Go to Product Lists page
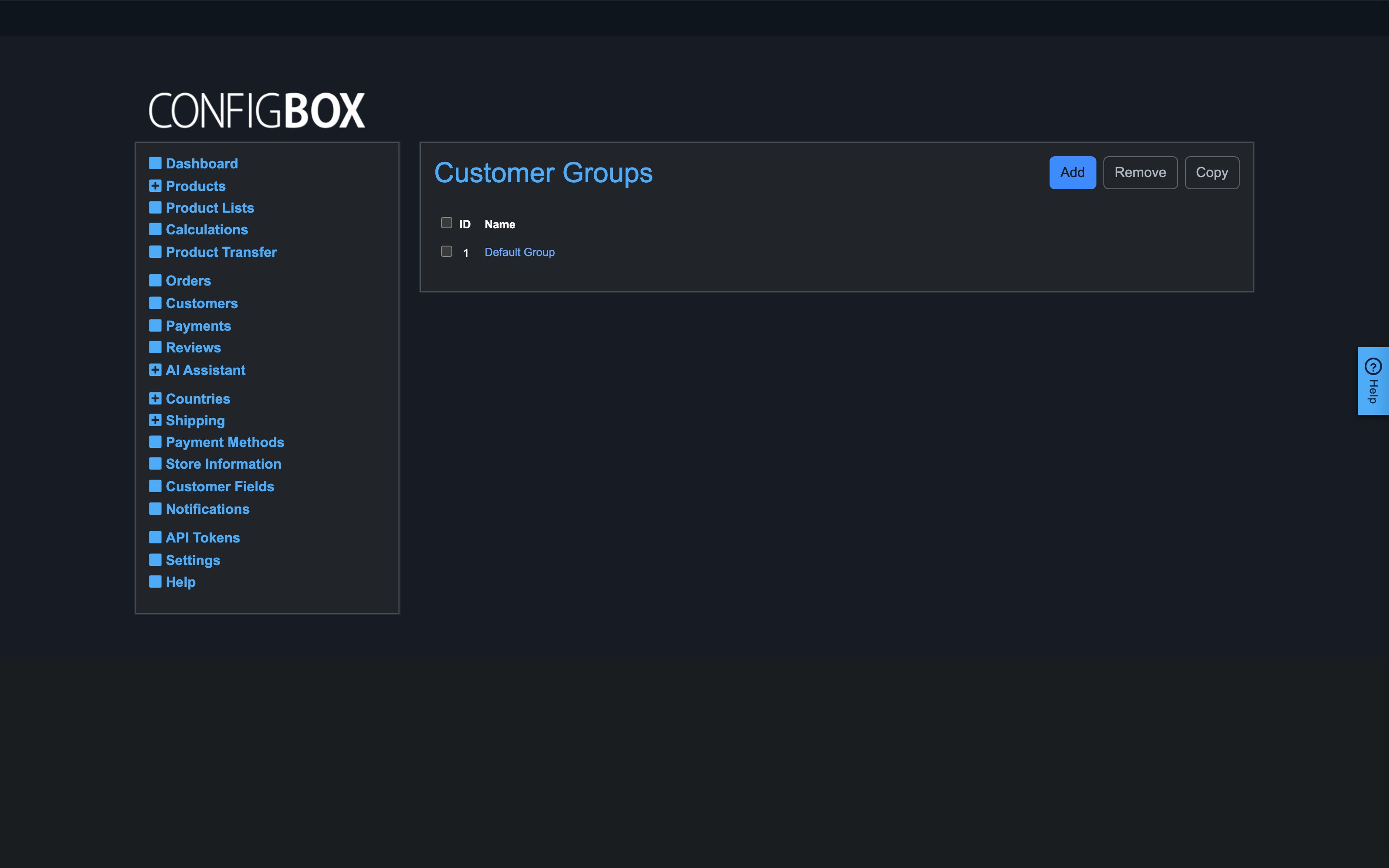 coord(210,208)
